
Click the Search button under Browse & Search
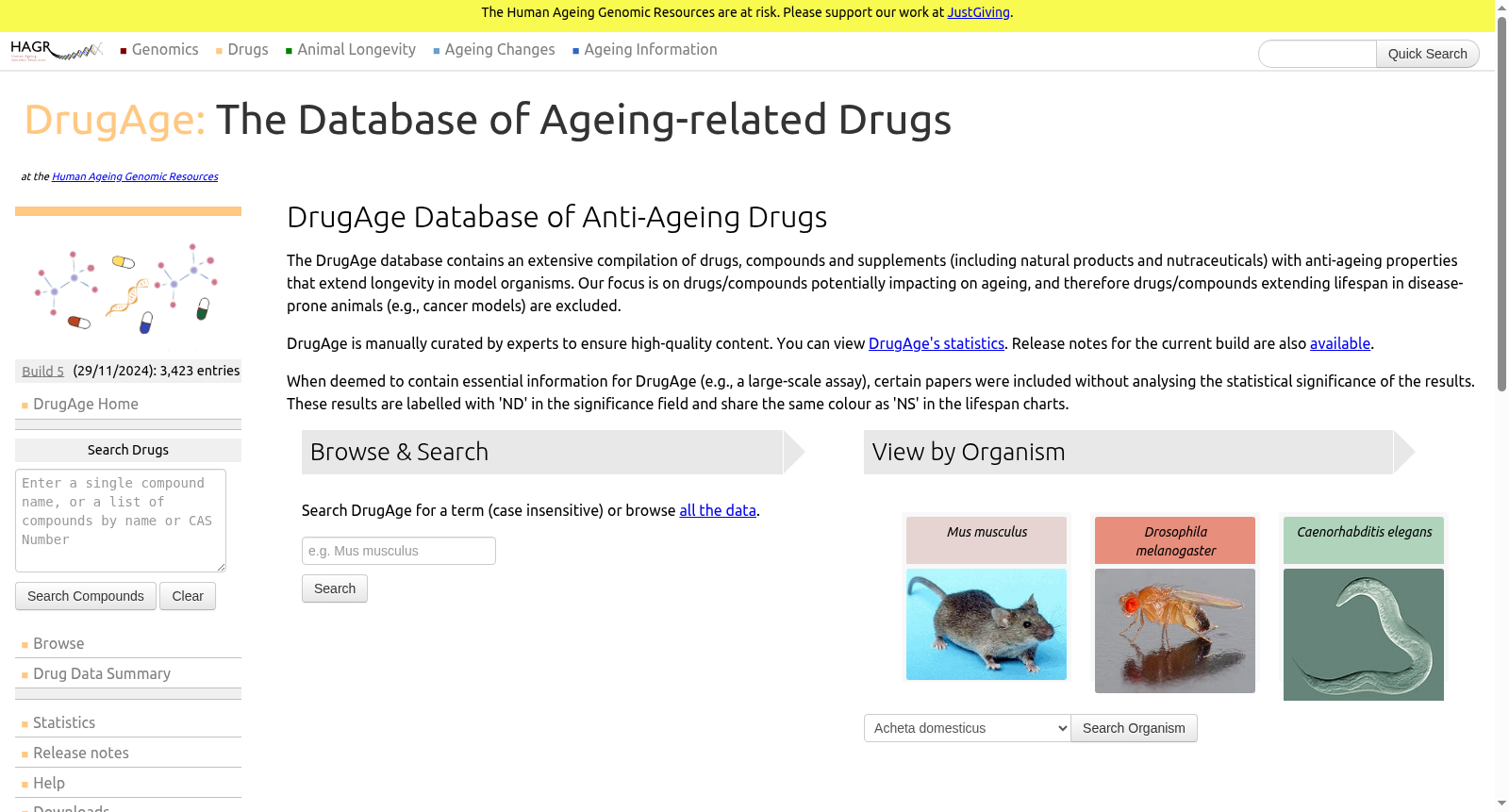click(x=335, y=588)
